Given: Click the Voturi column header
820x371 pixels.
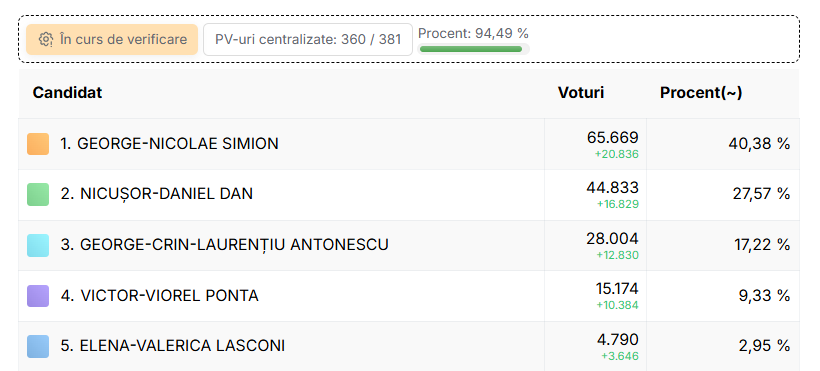Looking at the screenshot, I should click(581, 93).
